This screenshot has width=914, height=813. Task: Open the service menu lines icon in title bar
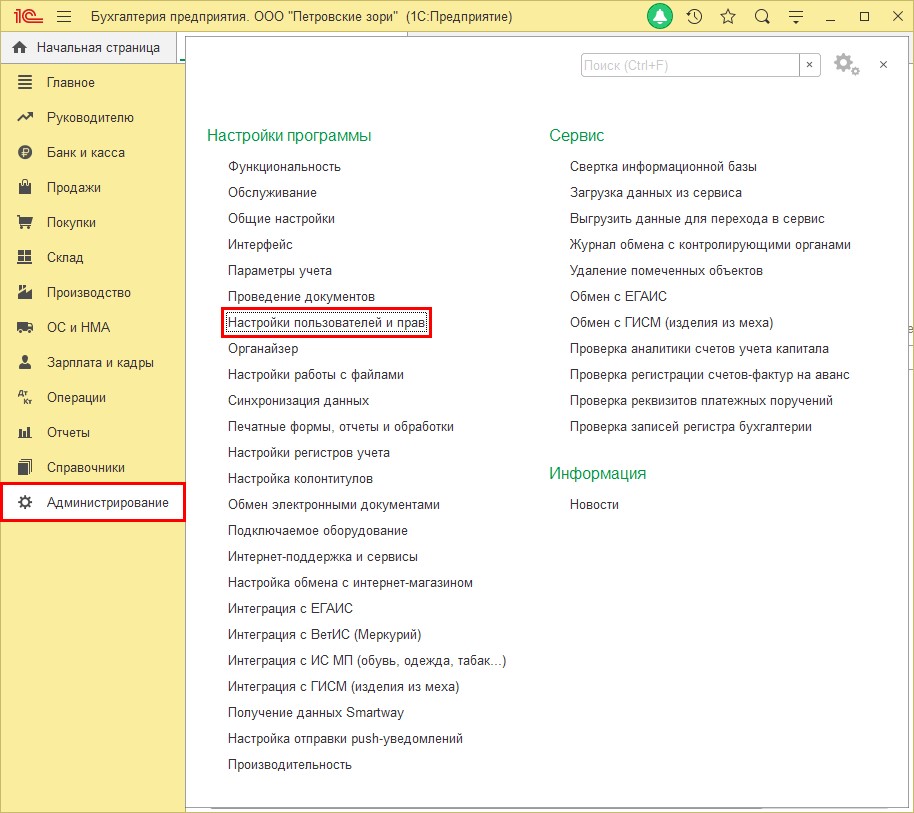pyautogui.click(x=796, y=17)
